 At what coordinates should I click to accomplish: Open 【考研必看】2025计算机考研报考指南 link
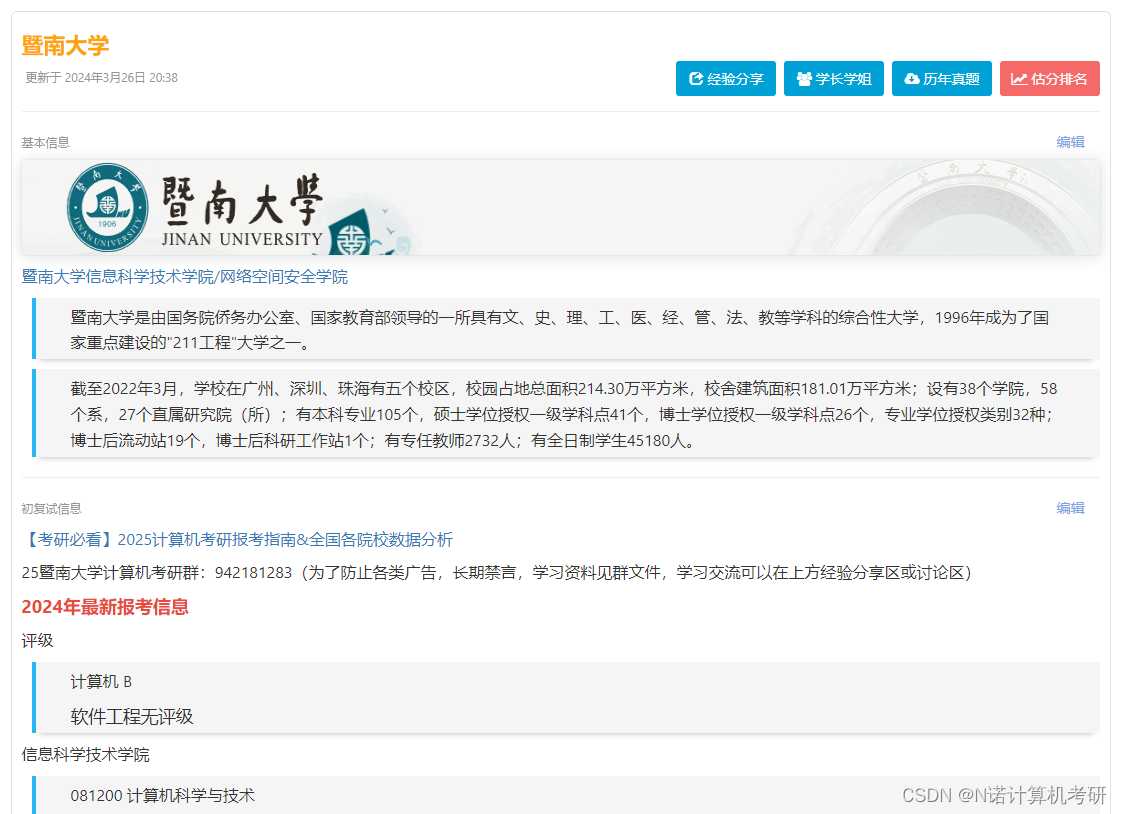click(x=237, y=540)
